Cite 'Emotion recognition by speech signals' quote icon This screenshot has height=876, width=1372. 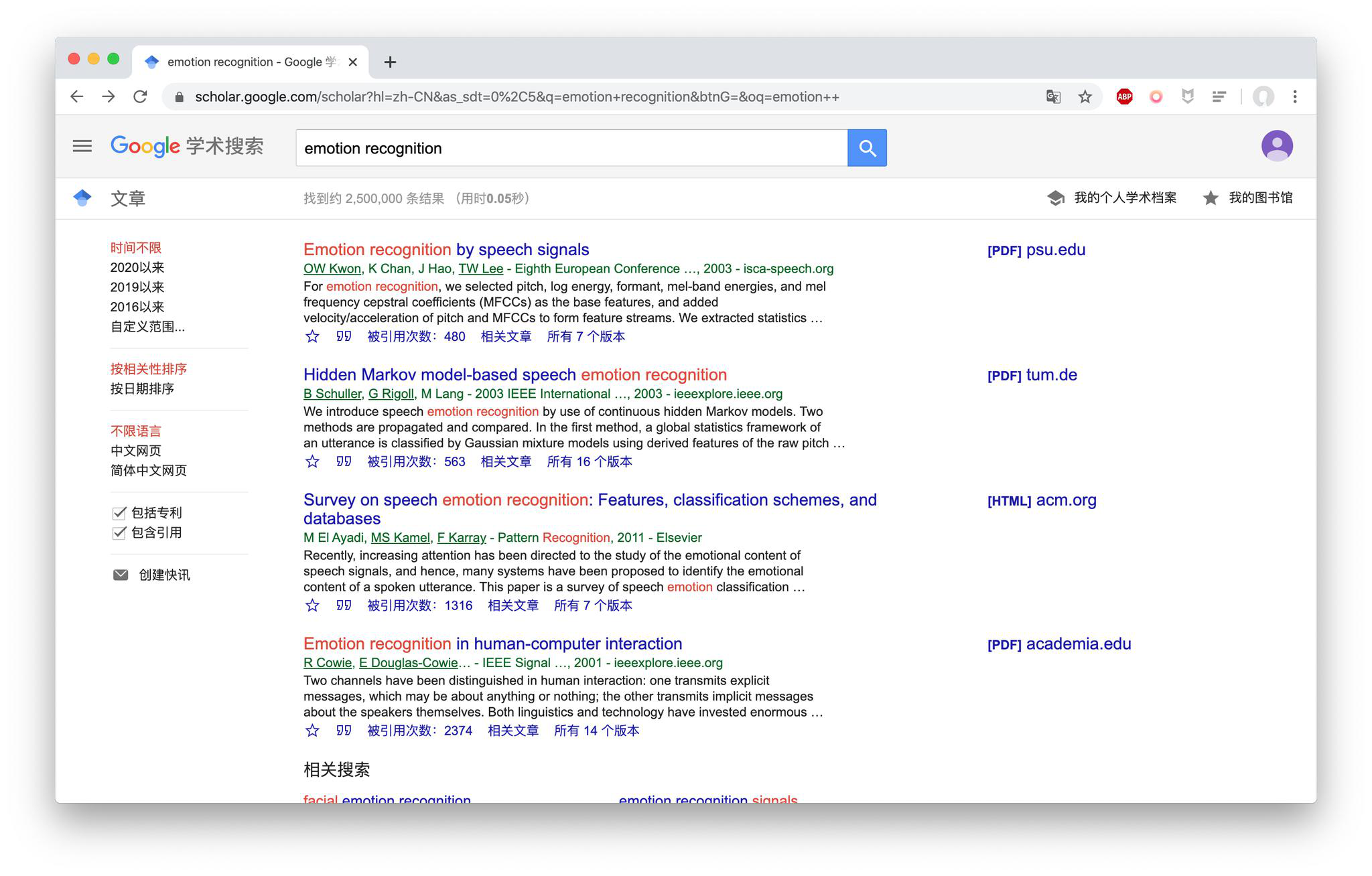click(x=344, y=336)
